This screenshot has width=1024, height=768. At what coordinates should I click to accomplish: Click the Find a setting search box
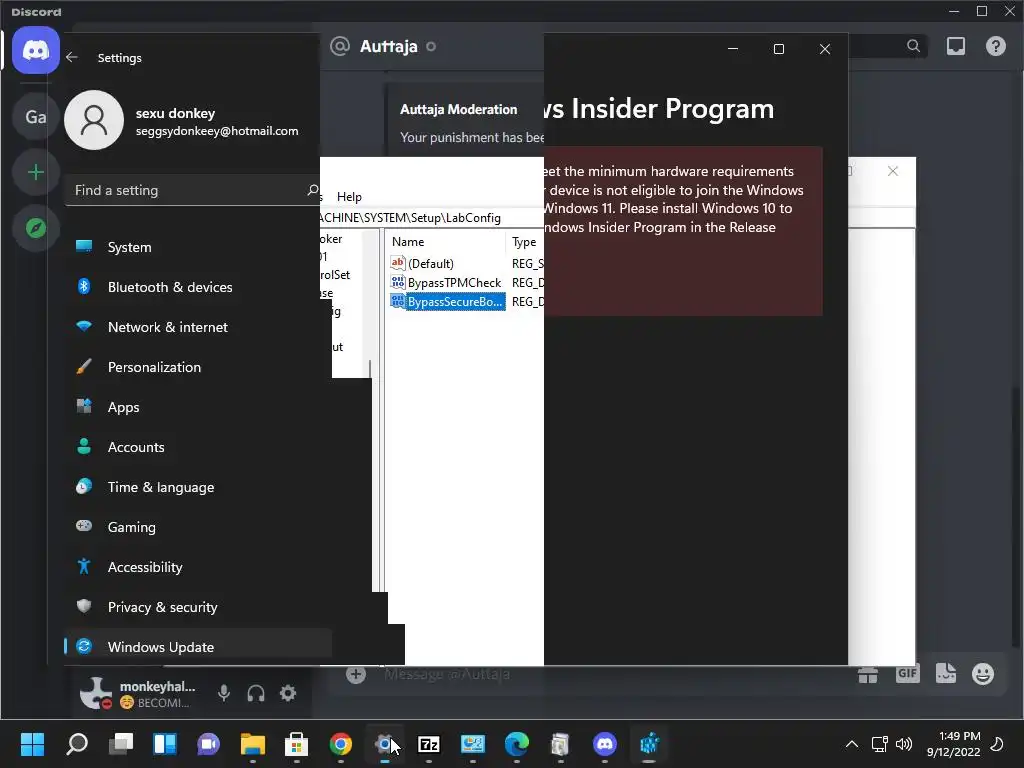click(x=193, y=190)
